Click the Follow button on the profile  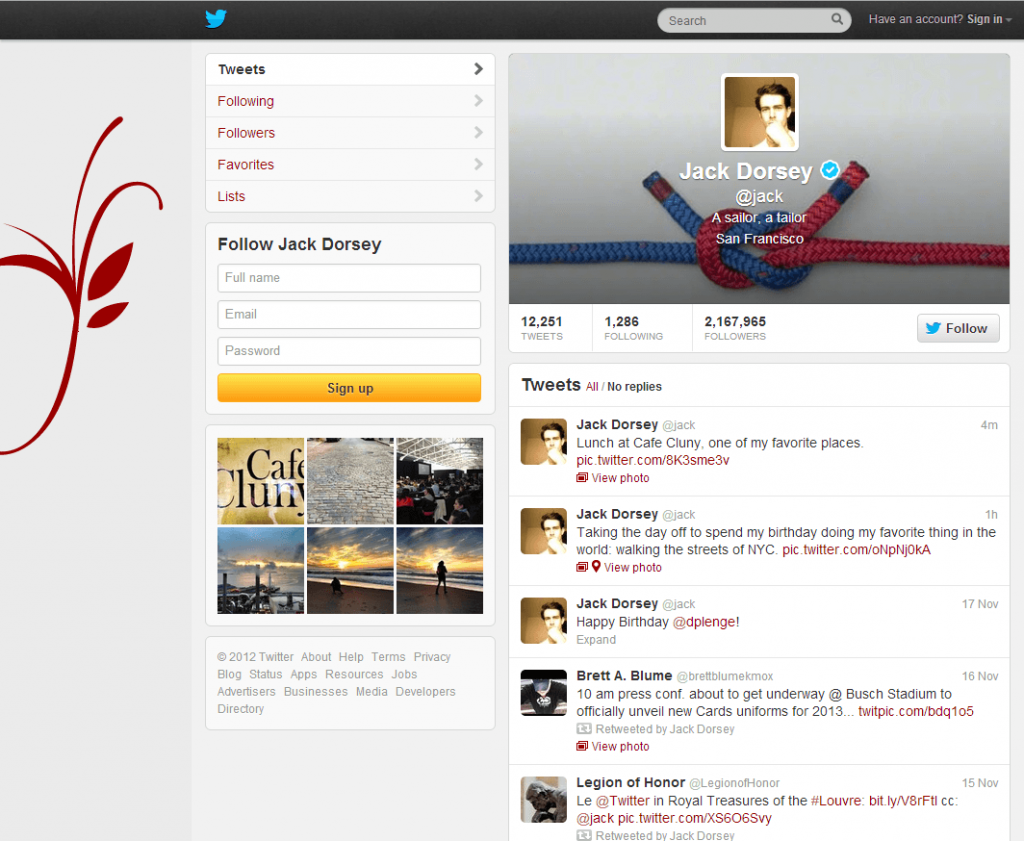coord(958,328)
